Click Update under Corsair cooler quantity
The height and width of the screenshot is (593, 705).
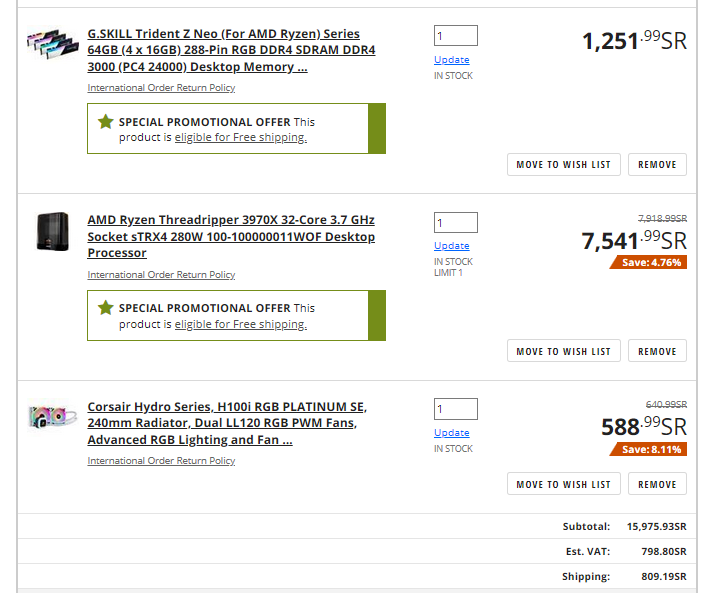coord(451,433)
